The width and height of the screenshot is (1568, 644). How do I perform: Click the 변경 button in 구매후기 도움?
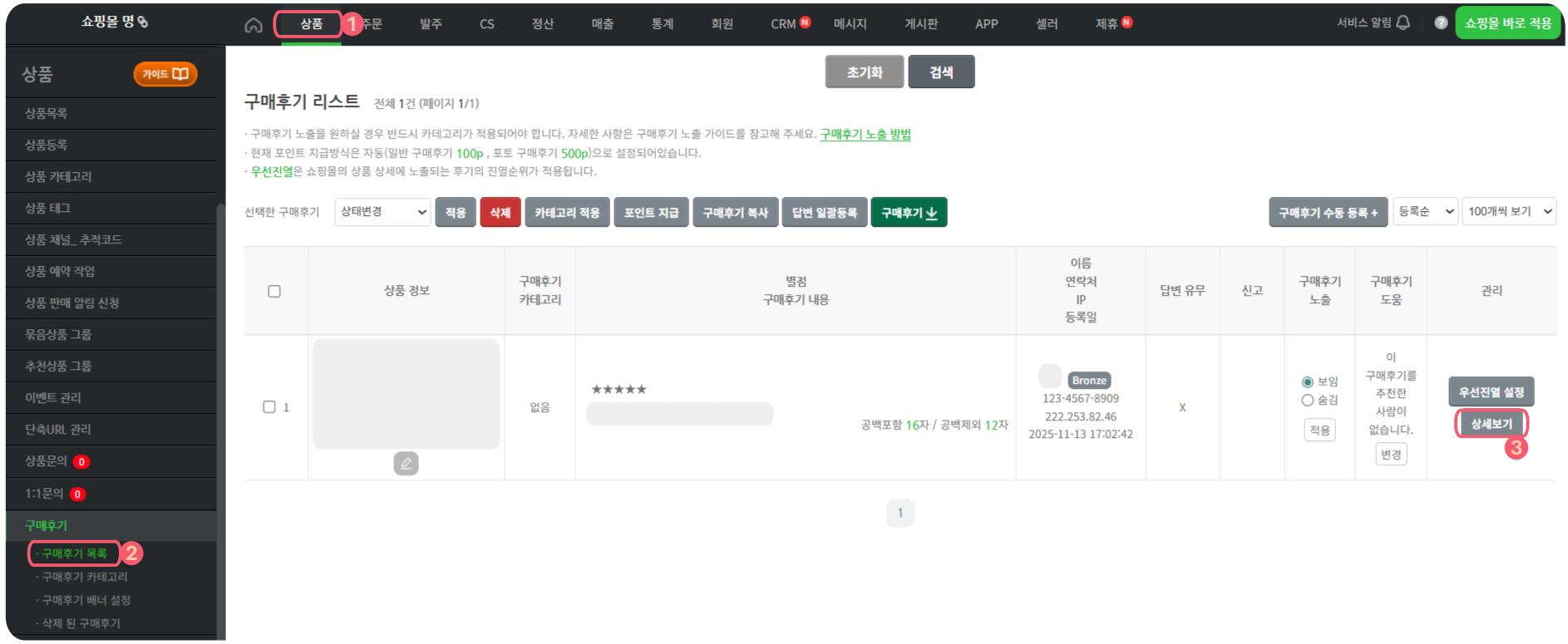pyautogui.click(x=1391, y=455)
